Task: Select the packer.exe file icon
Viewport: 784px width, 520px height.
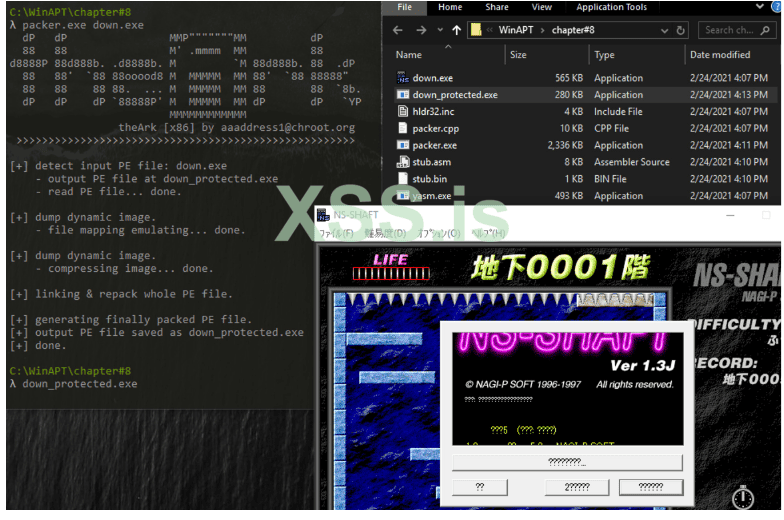Action: [402, 145]
